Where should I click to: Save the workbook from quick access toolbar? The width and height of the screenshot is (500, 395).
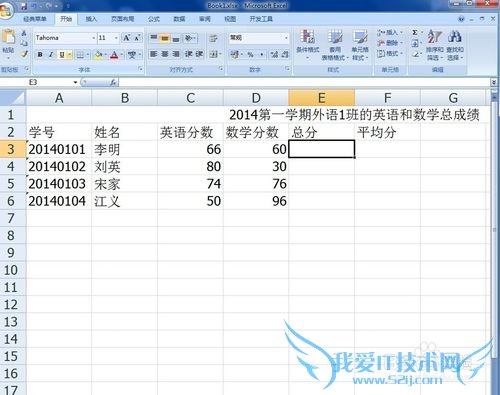point(24,6)
